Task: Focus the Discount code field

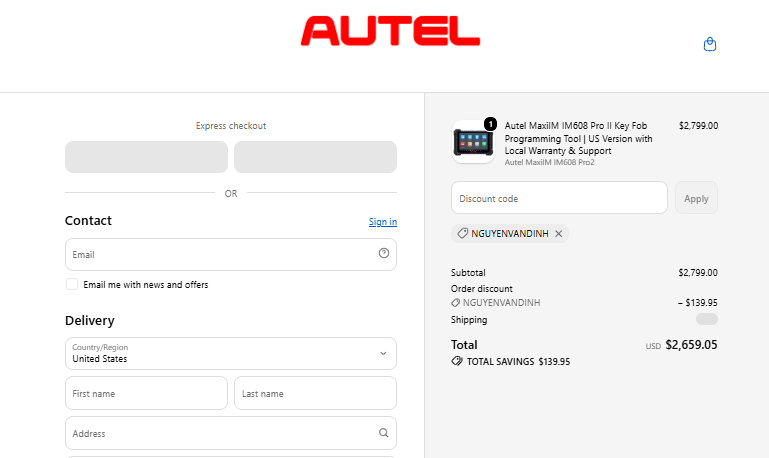Action: click(x=559, y=198)
